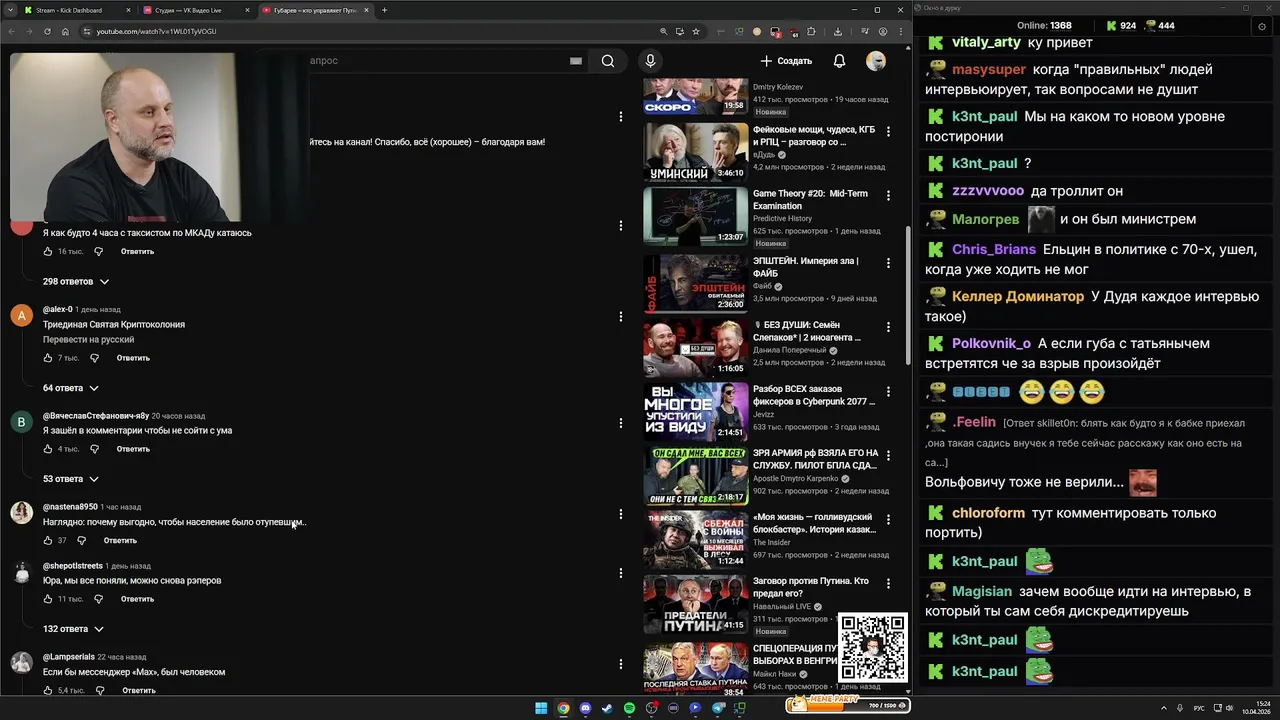Click the browser address bar URL

click(x=156, y=31)
